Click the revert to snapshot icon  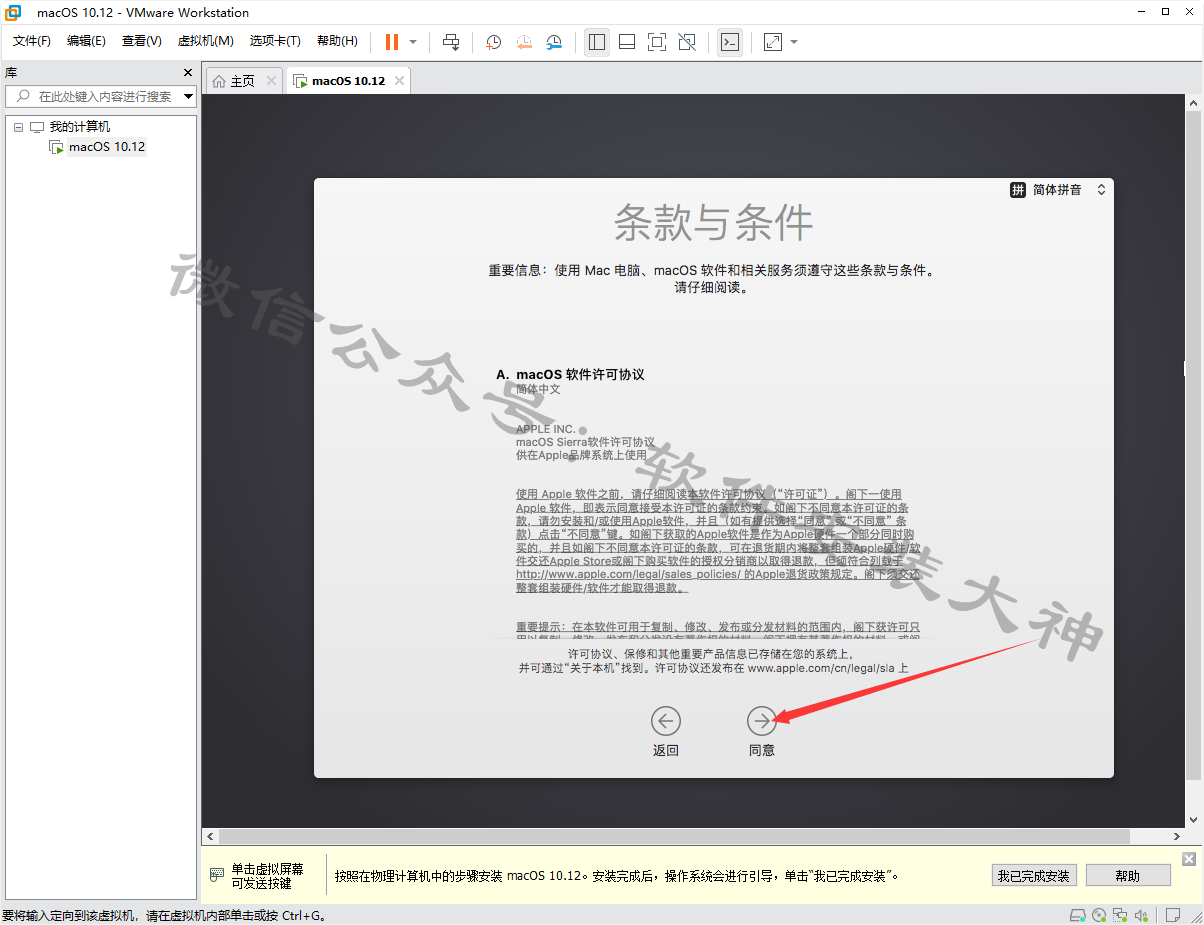coord(524,42)
